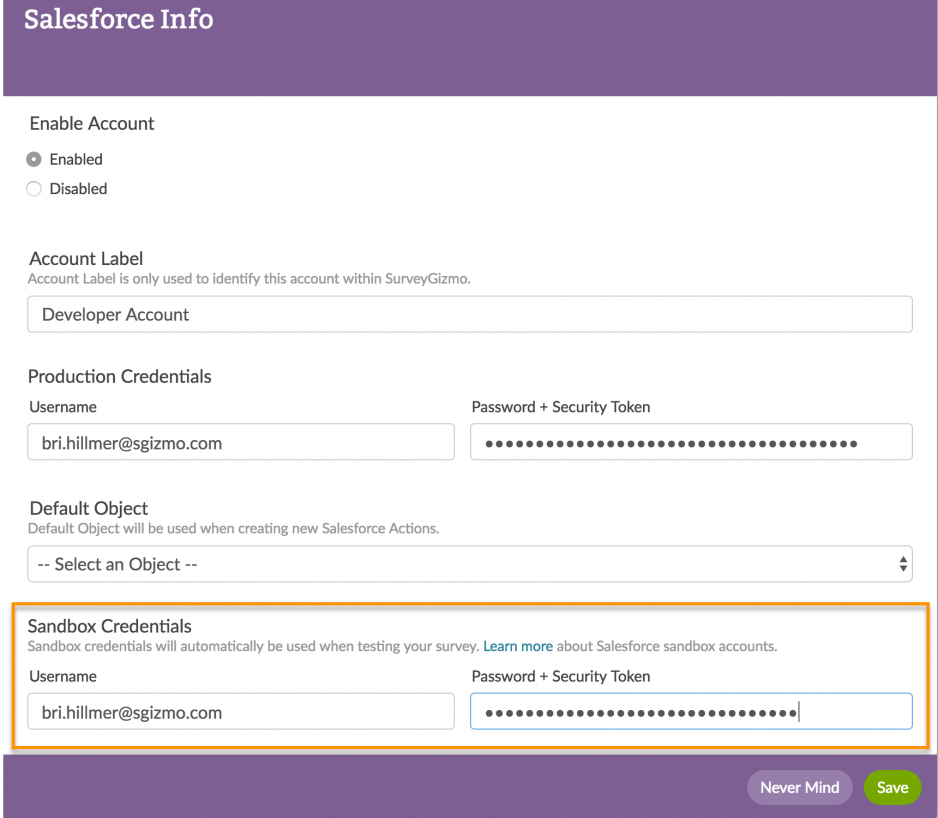Click the highlighted sandbox credentials area
Screen dimensions: 938x818
470,668
